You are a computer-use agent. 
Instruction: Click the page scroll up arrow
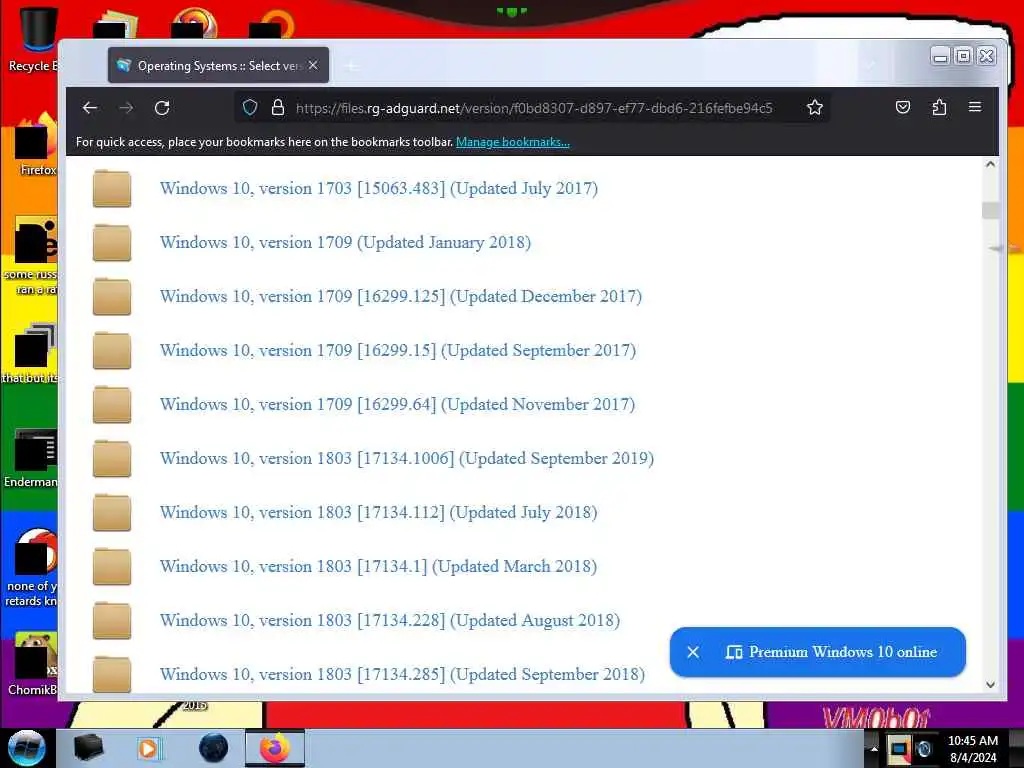(x=990, y=165)
